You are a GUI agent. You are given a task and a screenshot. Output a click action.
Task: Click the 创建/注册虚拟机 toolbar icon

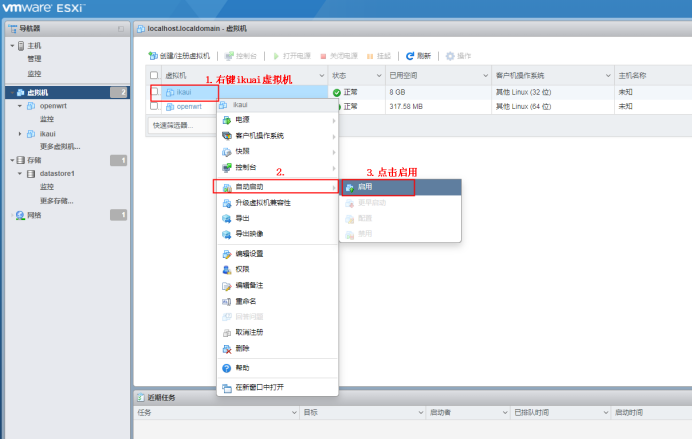pos(154,56)
